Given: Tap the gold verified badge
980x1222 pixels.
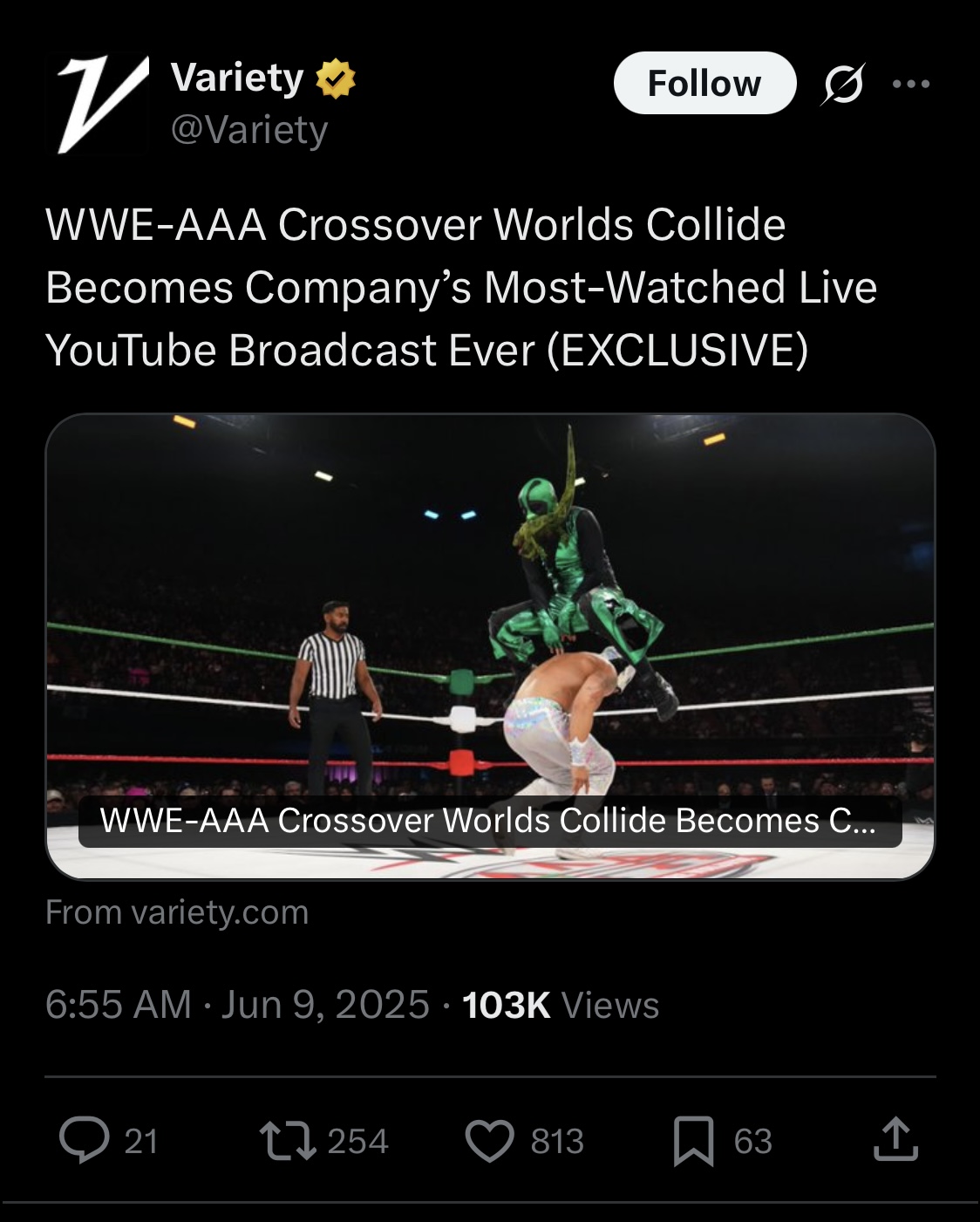Looking at the screenshot, I should [x=335, y=79].
